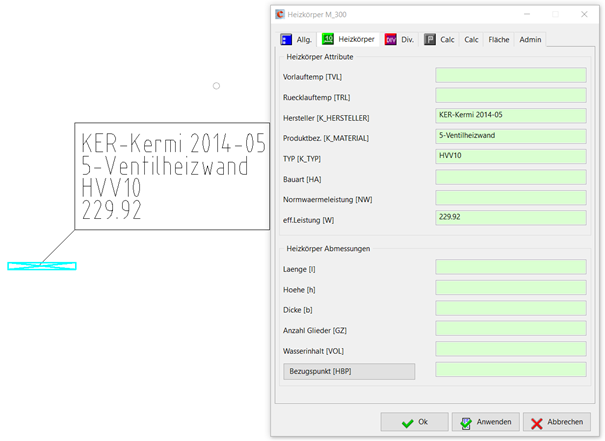Click the Laenge [l] input field
This screenshot has width=605, height=441.
click(511, 267)
